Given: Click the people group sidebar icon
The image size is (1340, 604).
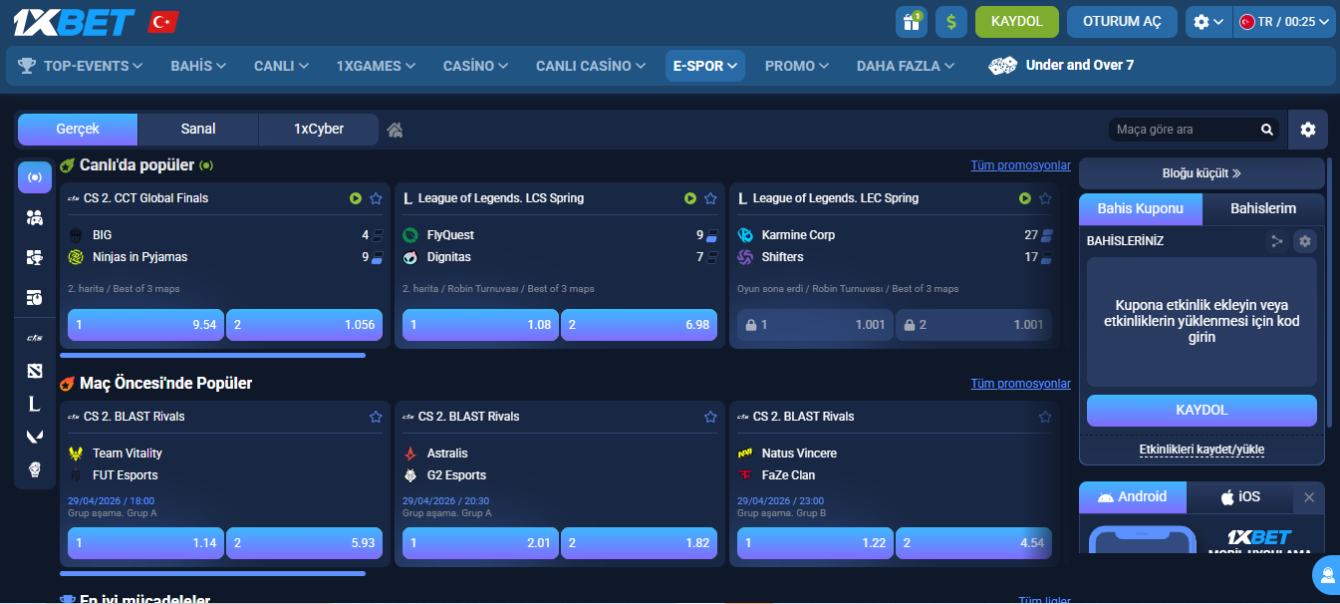Looking at the screenshot, I should pyautogui.click(x=35, y=217).
